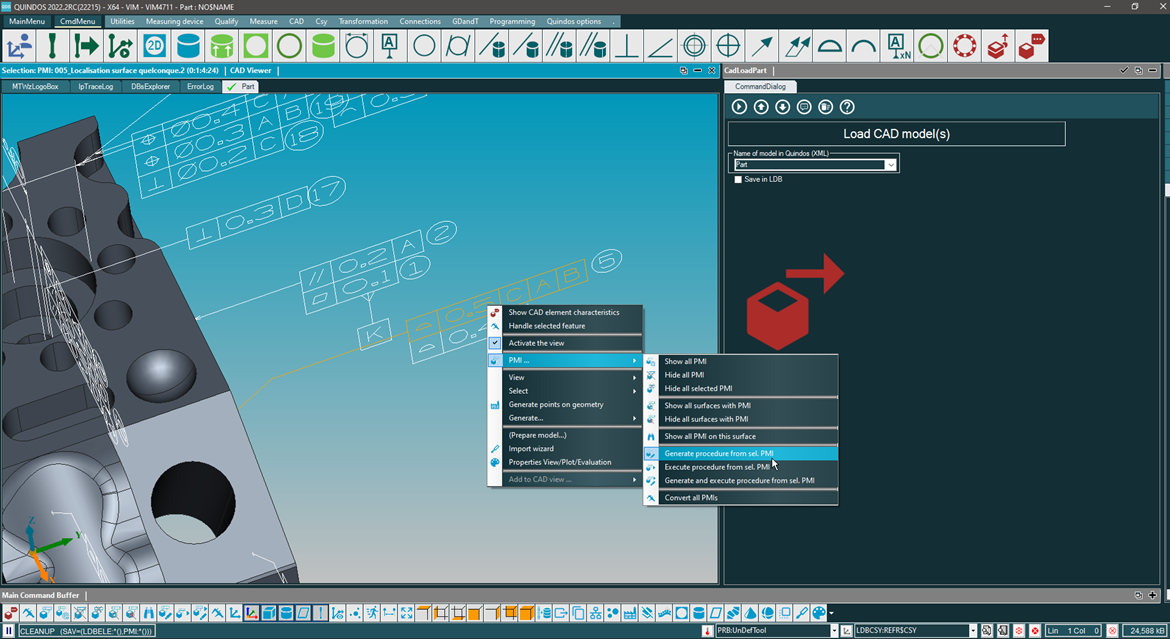The image size is (1170, 639).
Task: Open the Measuring device menu
Action: (x=173, y=21)
